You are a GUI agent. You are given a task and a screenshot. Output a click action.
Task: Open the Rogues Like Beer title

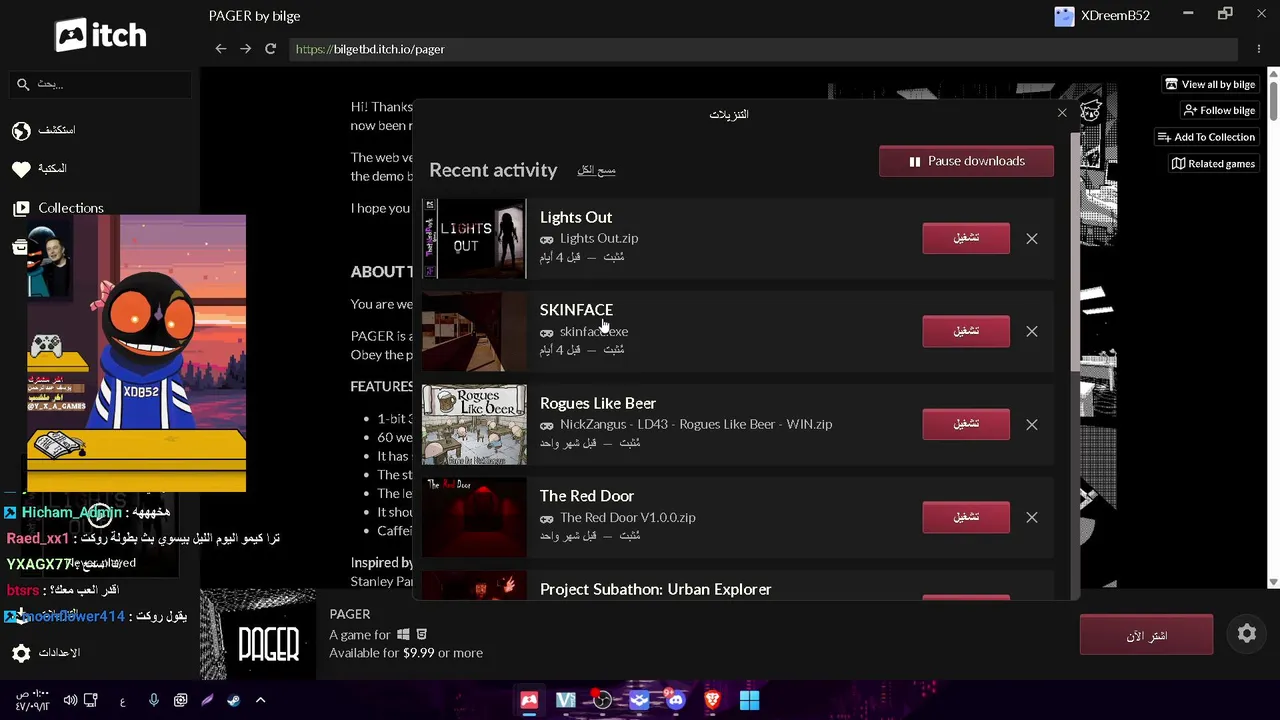598,403
